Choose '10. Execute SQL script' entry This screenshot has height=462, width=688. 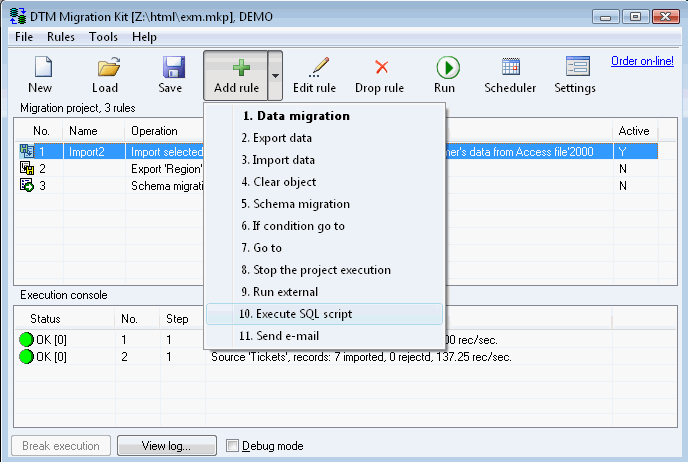[x=324, y=314]
